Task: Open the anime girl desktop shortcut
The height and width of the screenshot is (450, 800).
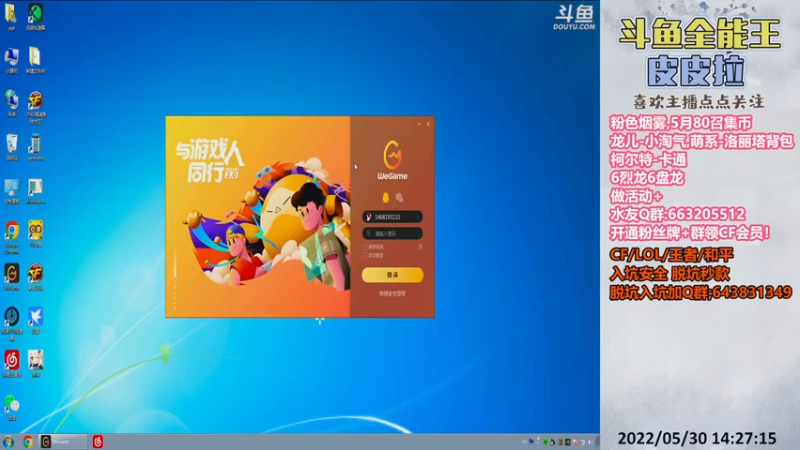Action: pyautogui.click(x=35, y=363)
